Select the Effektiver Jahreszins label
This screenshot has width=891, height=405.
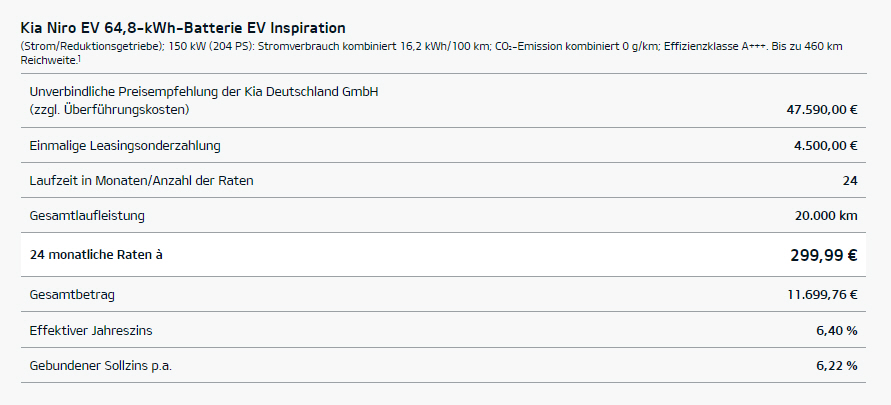pyautogui.click(x=91, y=330)
